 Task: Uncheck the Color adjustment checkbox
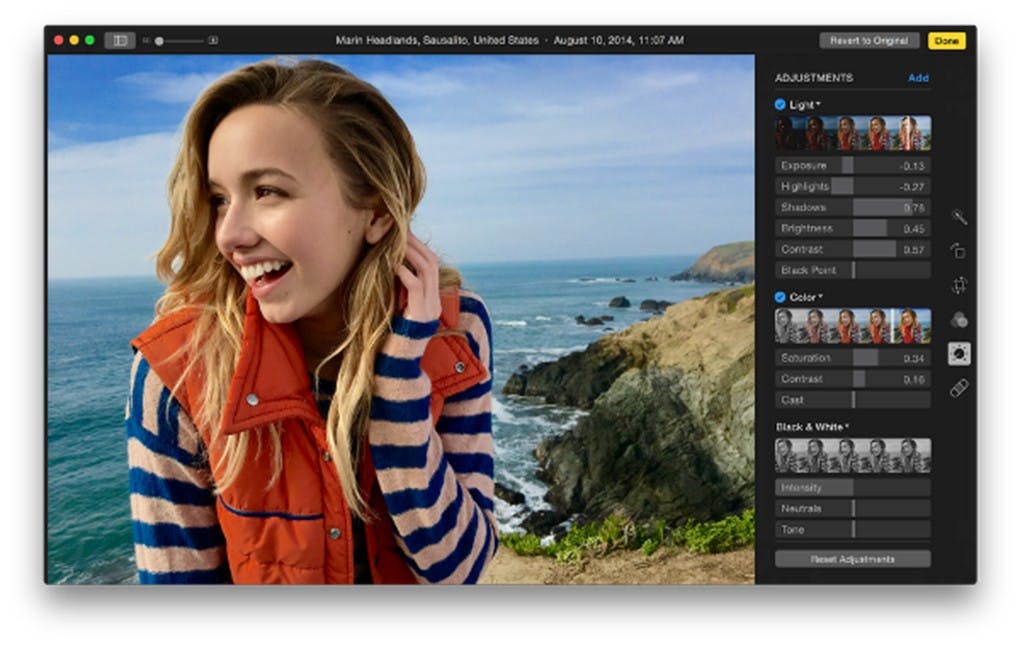click(x=780, y=297)
